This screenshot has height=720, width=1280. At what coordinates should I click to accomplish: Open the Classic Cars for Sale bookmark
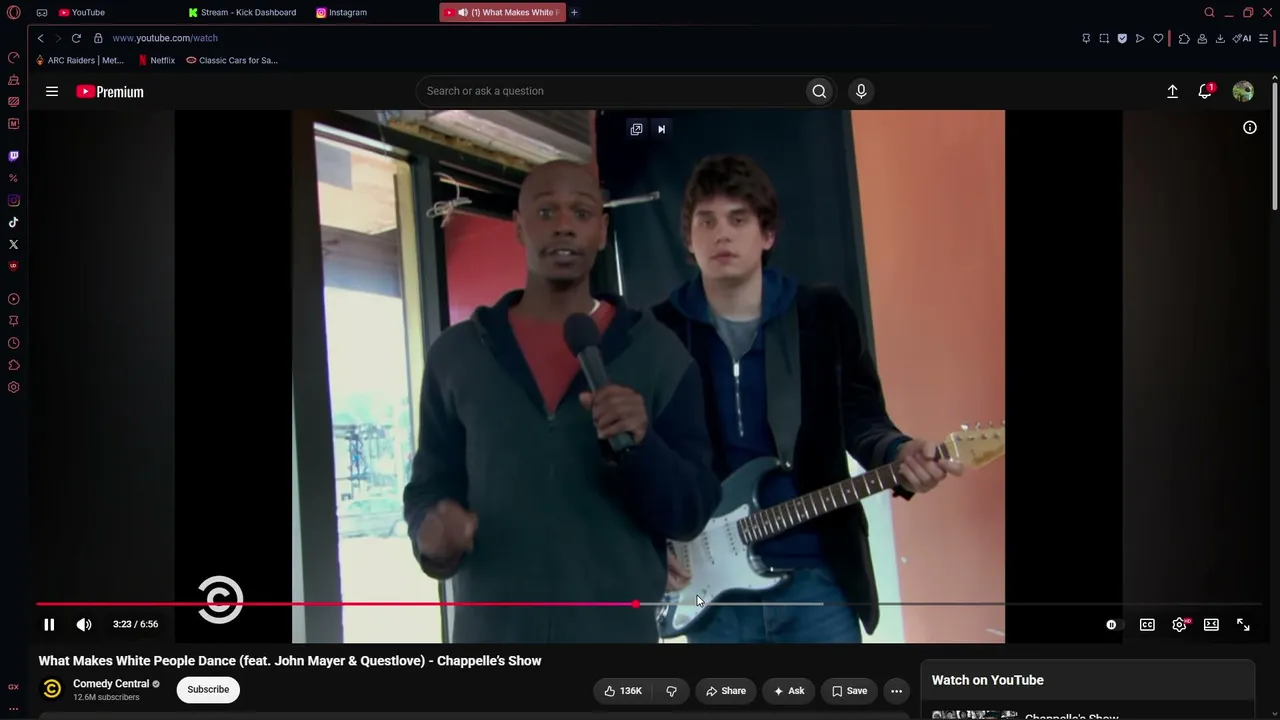click(232, 60)
